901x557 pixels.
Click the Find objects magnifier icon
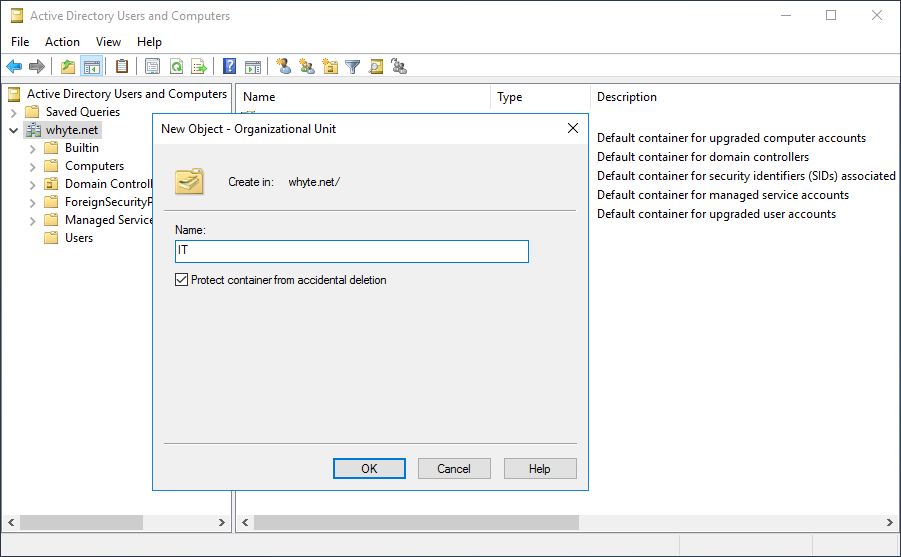376,67
